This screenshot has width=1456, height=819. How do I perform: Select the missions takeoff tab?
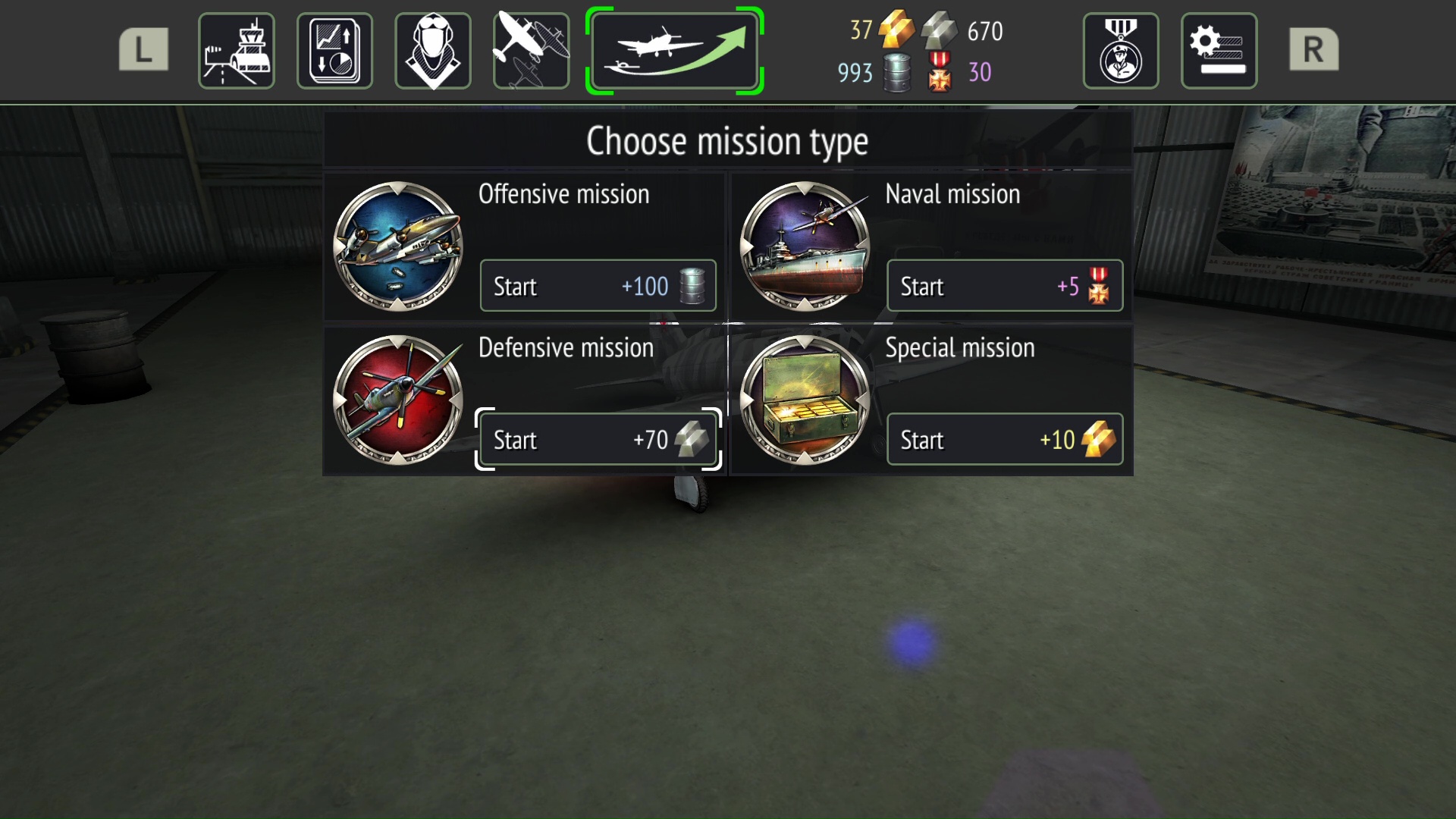[x=674, y=51]
